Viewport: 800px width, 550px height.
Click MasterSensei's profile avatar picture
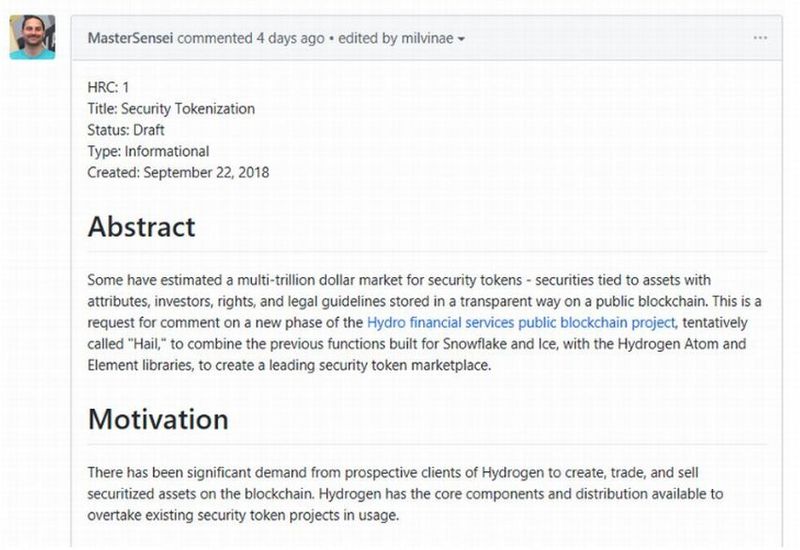(x=32, y=38)
